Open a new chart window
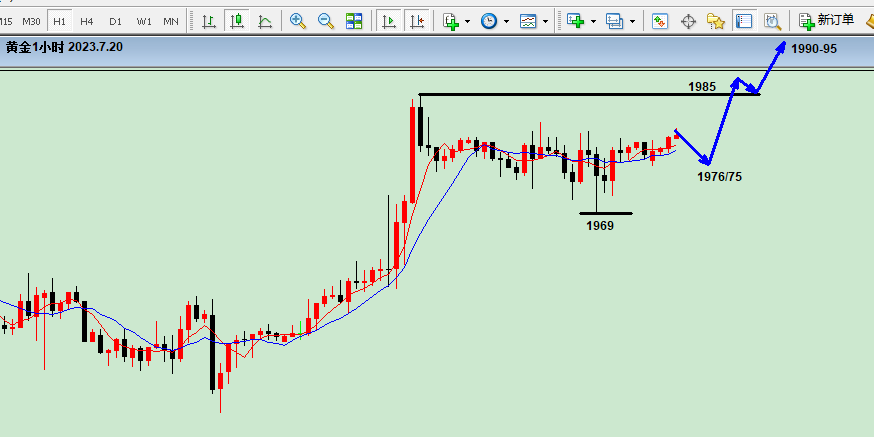The image size is (874, 437). (575, 21)
